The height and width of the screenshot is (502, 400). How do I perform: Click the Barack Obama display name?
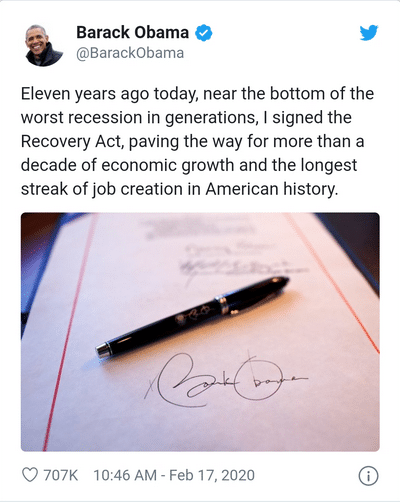(133, 33)
